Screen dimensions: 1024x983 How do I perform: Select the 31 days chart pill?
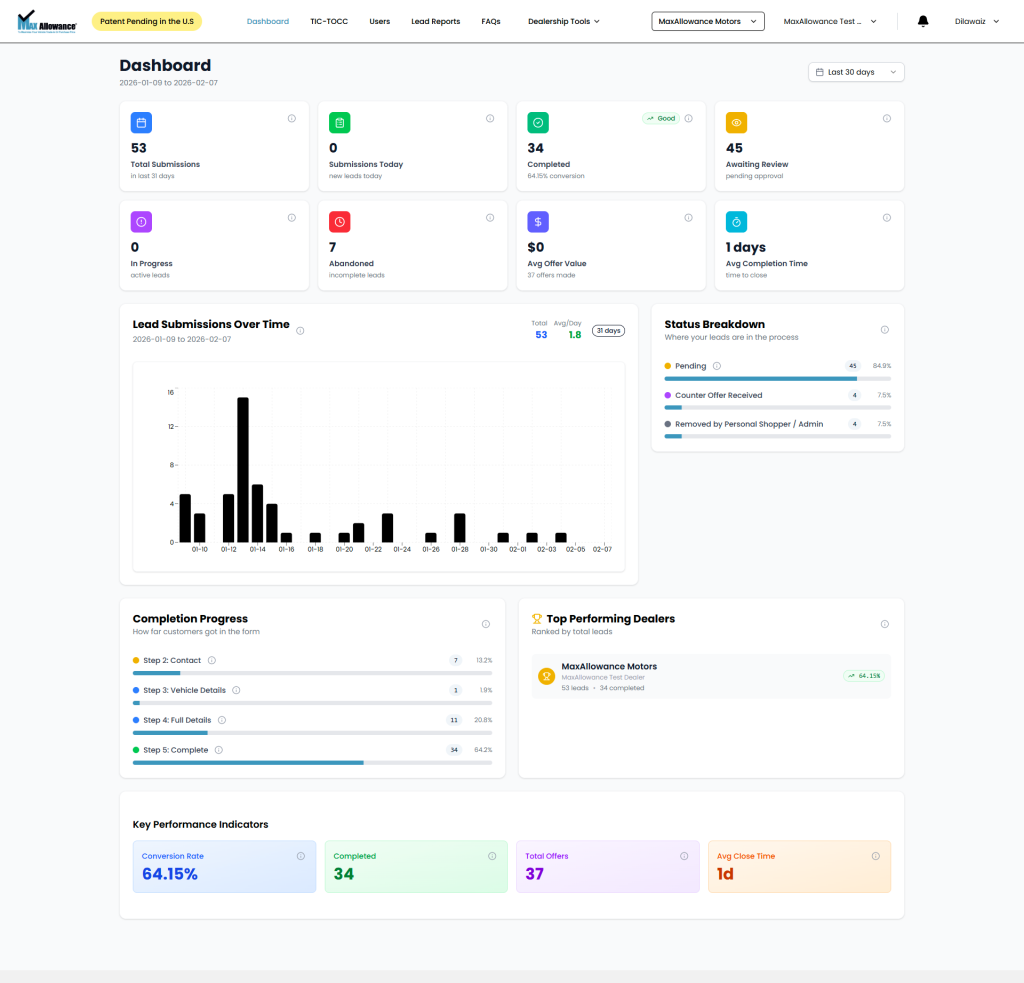608,330
